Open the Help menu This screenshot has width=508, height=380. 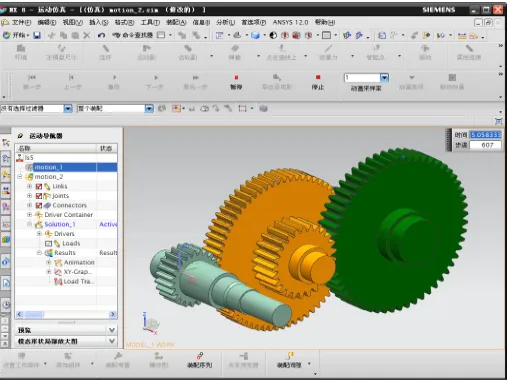pyautogui.click(x=325, y=22)
